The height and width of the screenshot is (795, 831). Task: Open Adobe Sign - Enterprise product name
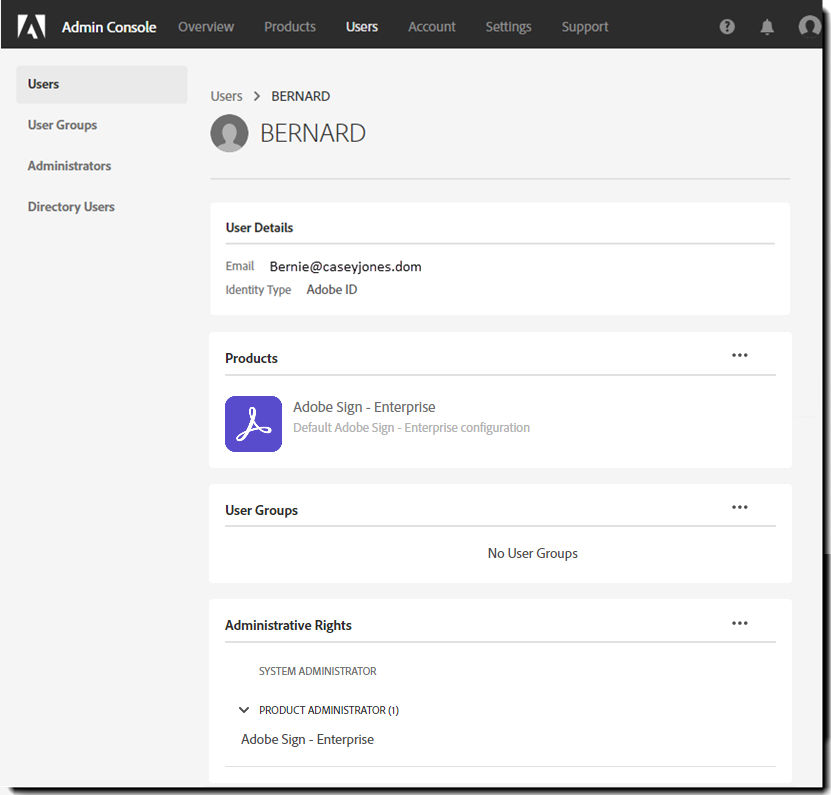pyautogui.click(x=364, y=407)
